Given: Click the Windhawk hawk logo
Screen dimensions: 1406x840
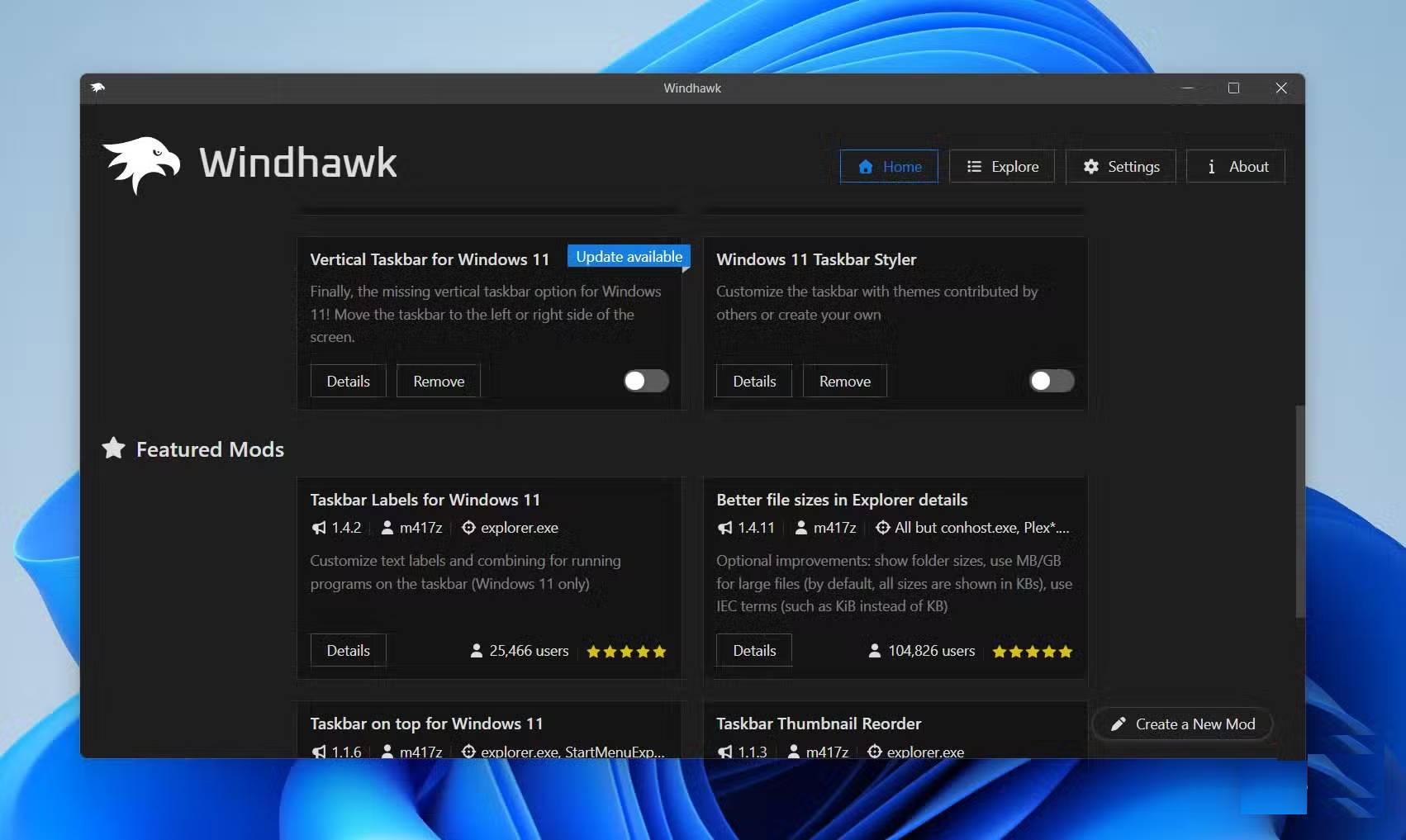Looking at the screenshot, I should [x=141, y=164].
